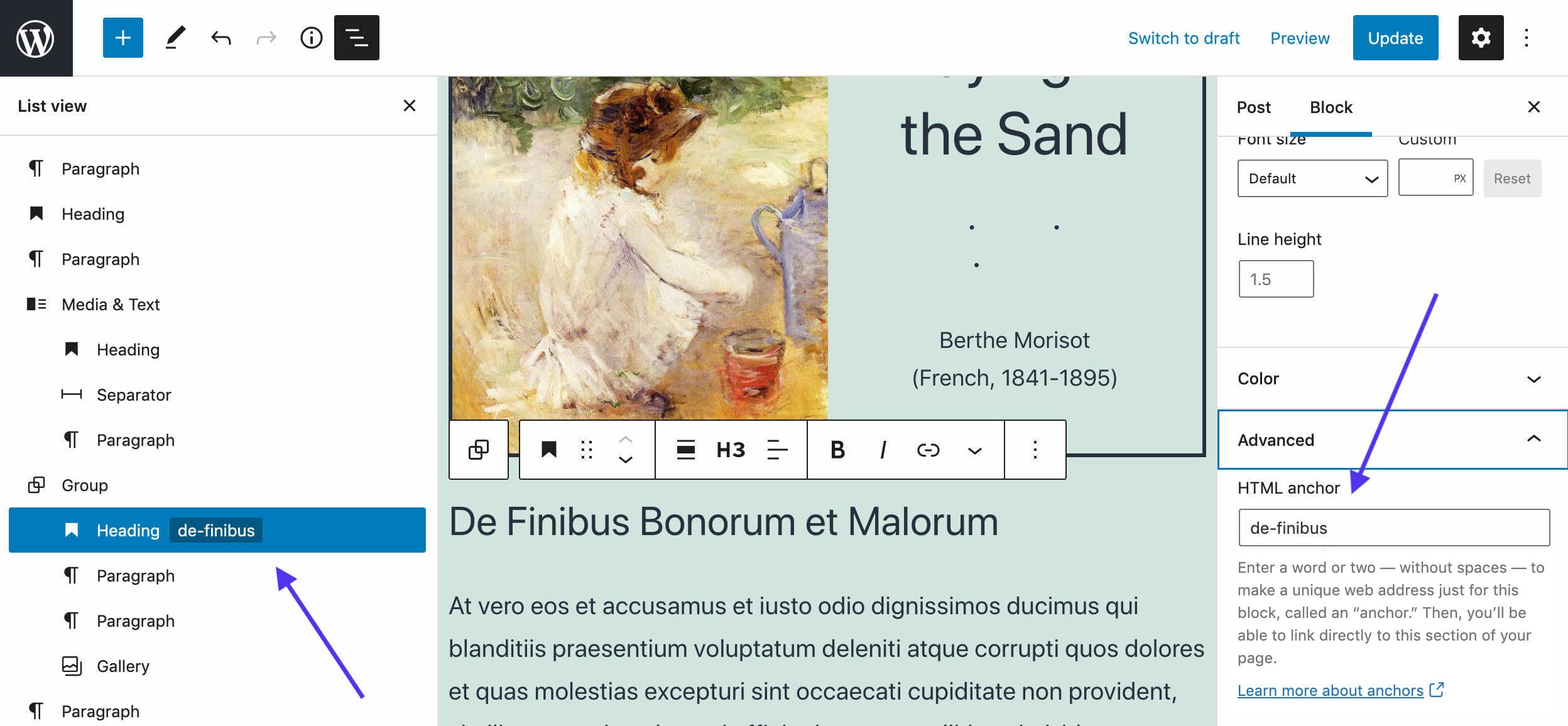Click the undo arrow icon

click(220, 37)
